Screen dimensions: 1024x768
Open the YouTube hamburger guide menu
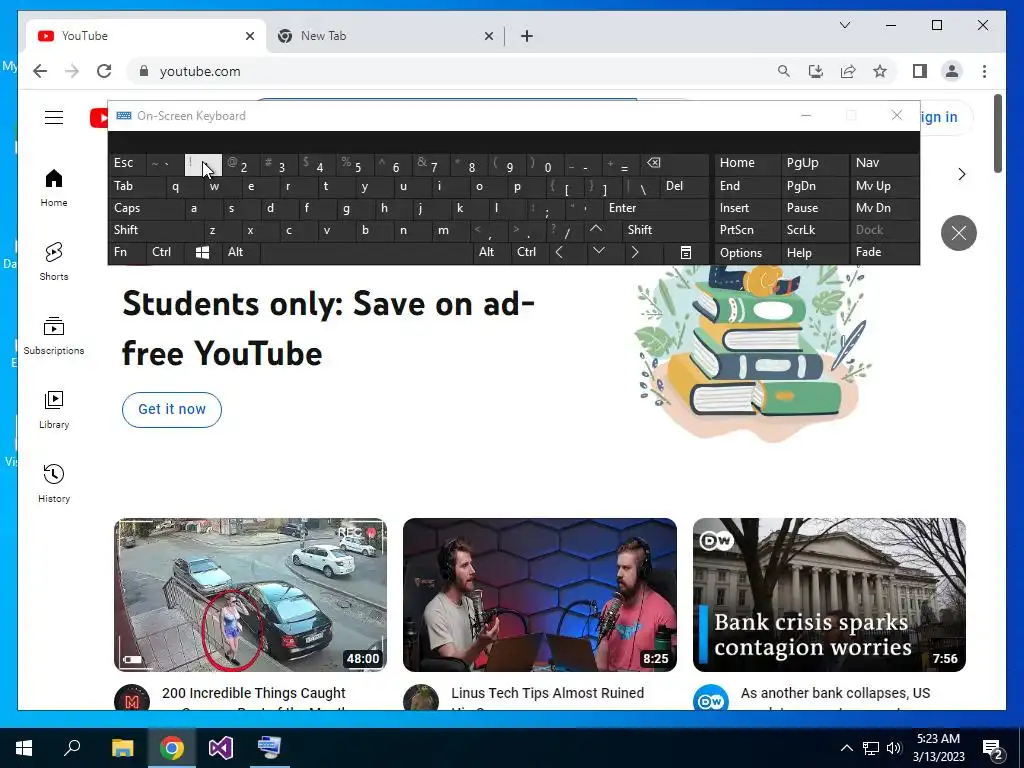[54, 118]
